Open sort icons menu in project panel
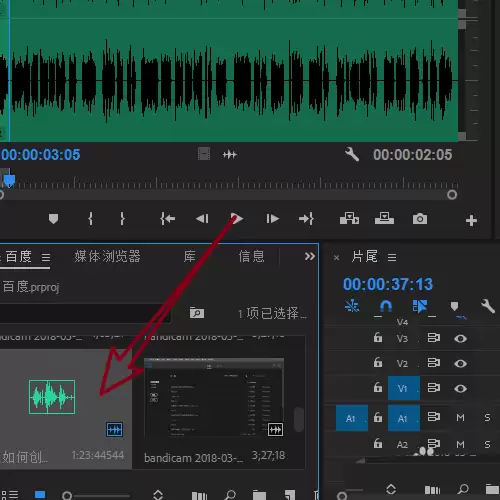This screenshot has width=500, height=500. (158, 495)
